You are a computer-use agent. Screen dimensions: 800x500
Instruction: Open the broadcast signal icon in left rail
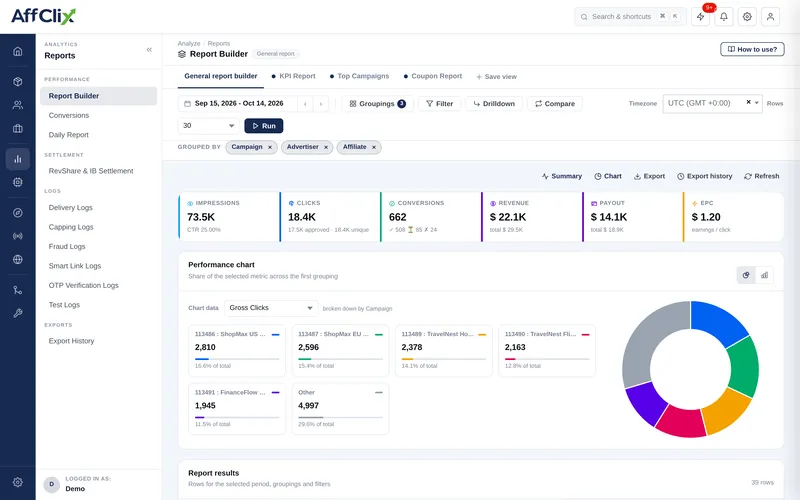(x=18, y=236)
